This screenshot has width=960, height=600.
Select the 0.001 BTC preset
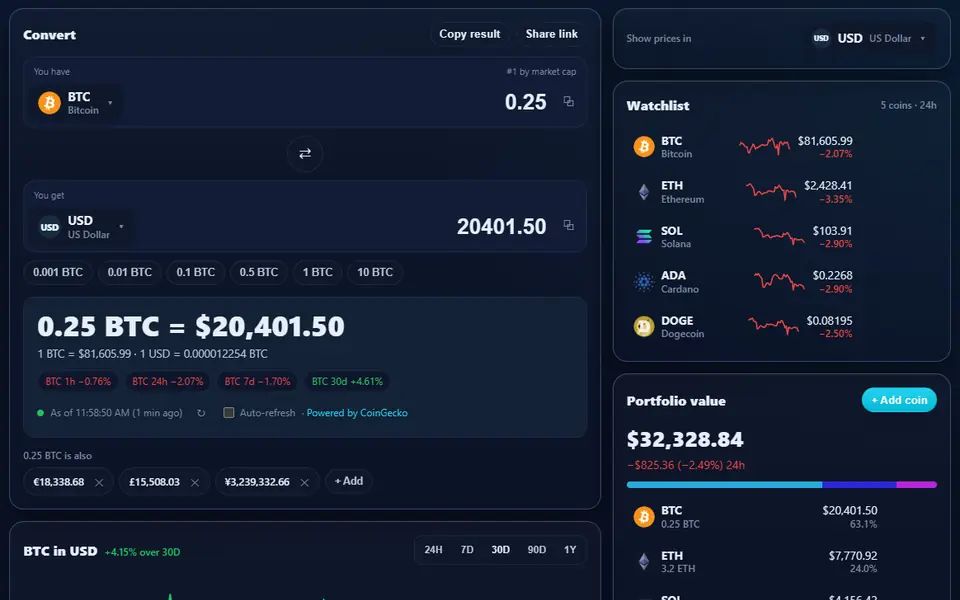[58, 272]
